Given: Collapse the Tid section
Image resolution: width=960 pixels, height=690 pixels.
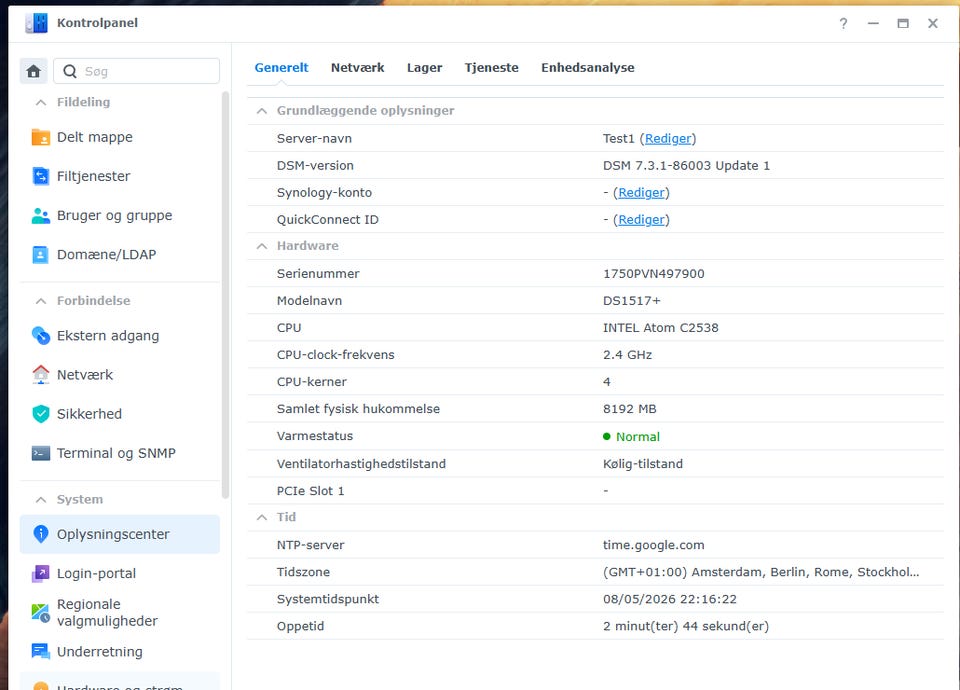Looking at the screenshot, I should 262,517.
